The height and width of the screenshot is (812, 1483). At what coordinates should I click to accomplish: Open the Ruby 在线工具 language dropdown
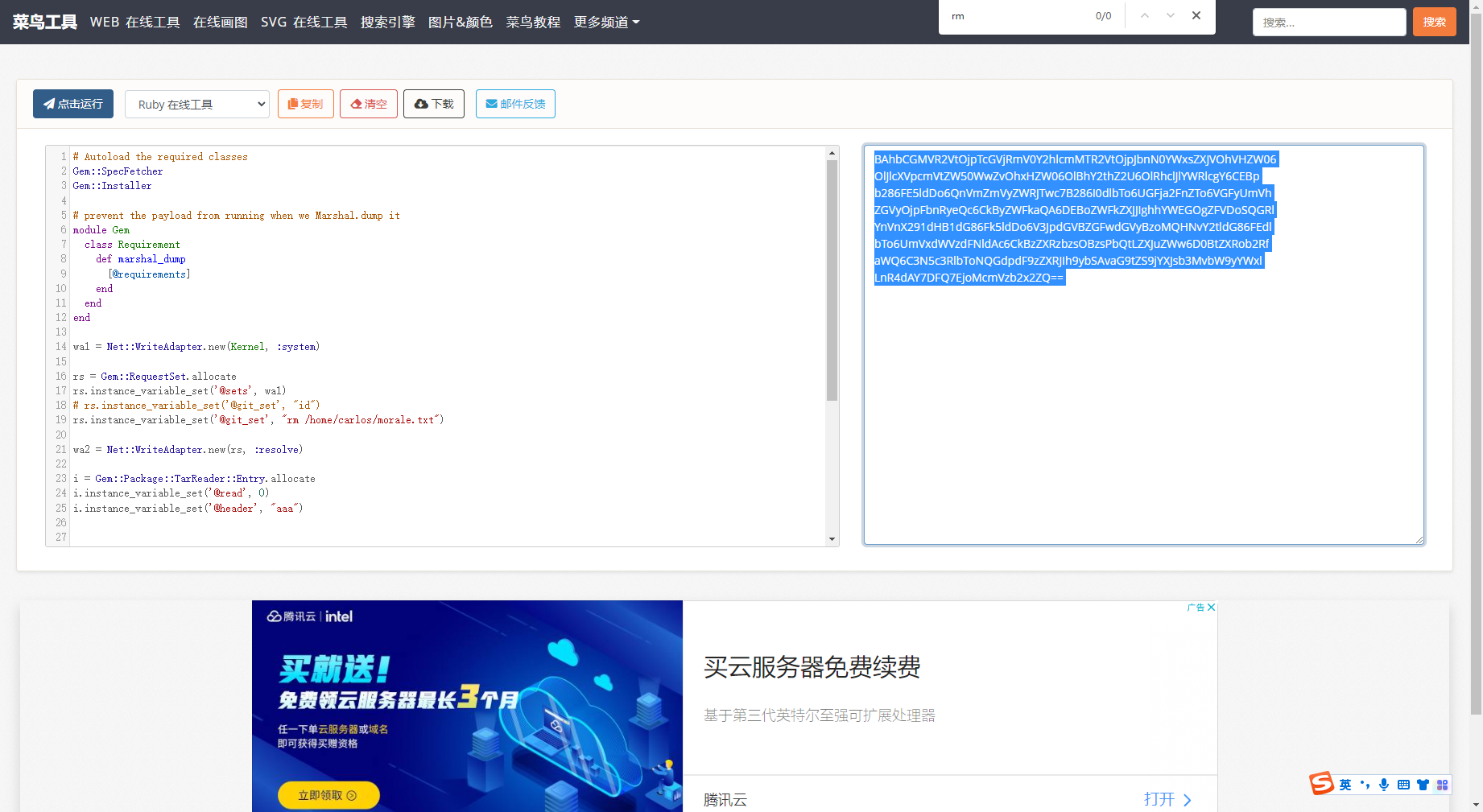[197, 104]
